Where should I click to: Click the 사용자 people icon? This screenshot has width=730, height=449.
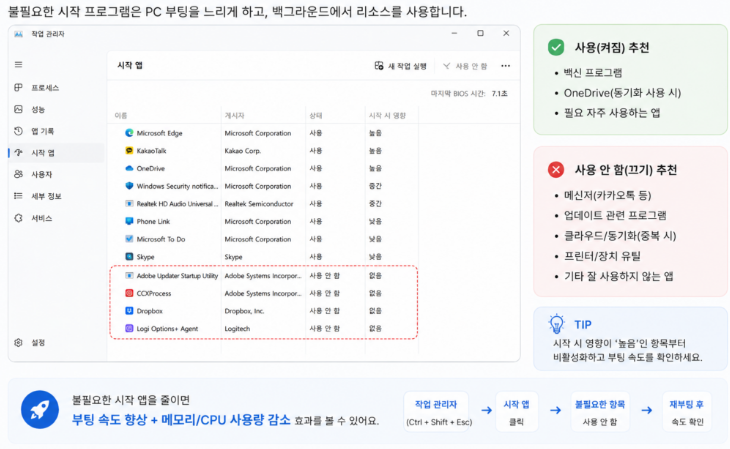pyautogui.click(x=18, y=174)
